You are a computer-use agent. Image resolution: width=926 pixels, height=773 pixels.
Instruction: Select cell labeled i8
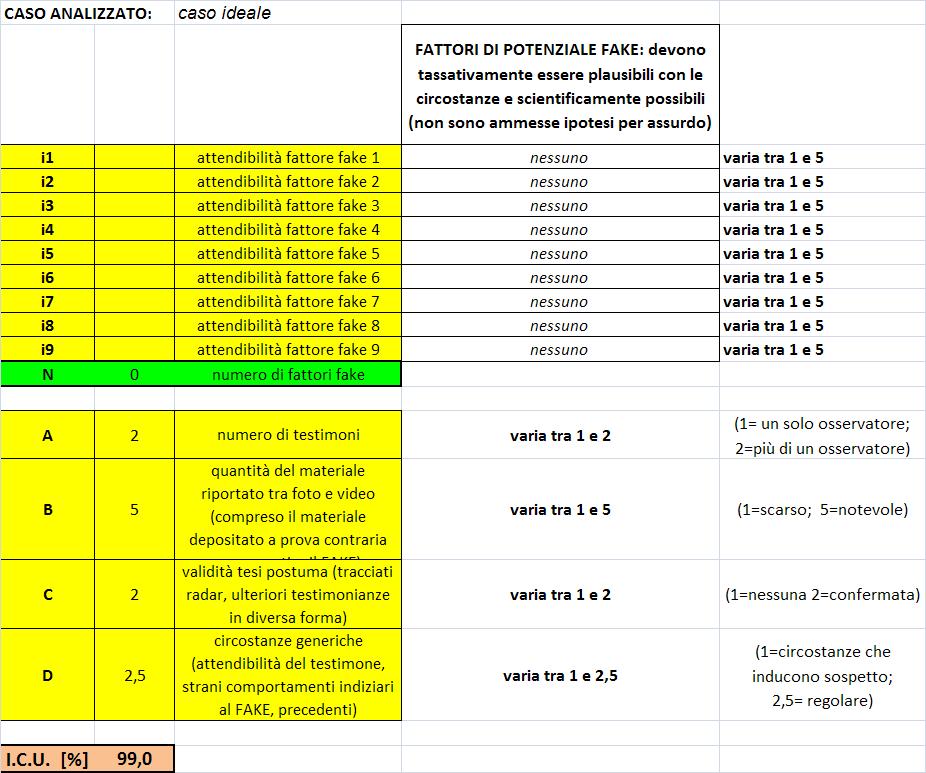click(47, 325)
